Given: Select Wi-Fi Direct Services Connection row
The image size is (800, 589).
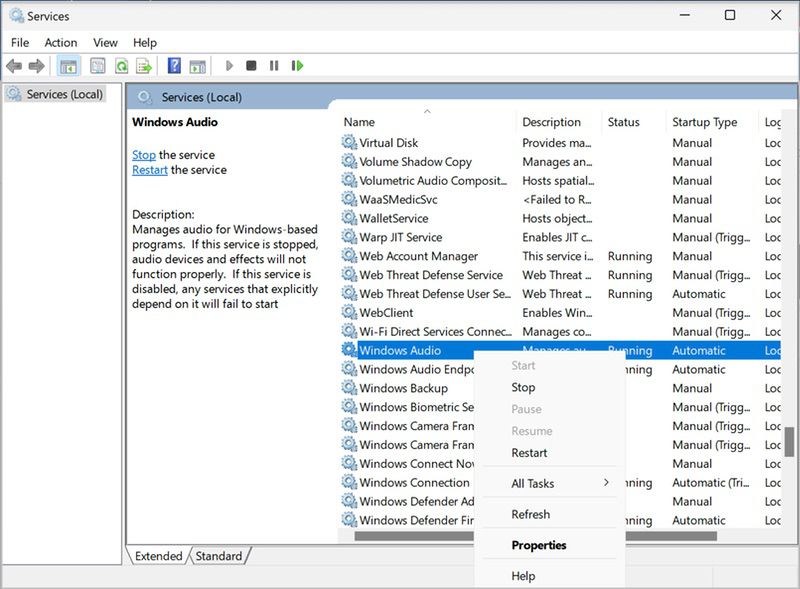Looking at the screenshot, I should click(x=560, y=332).
